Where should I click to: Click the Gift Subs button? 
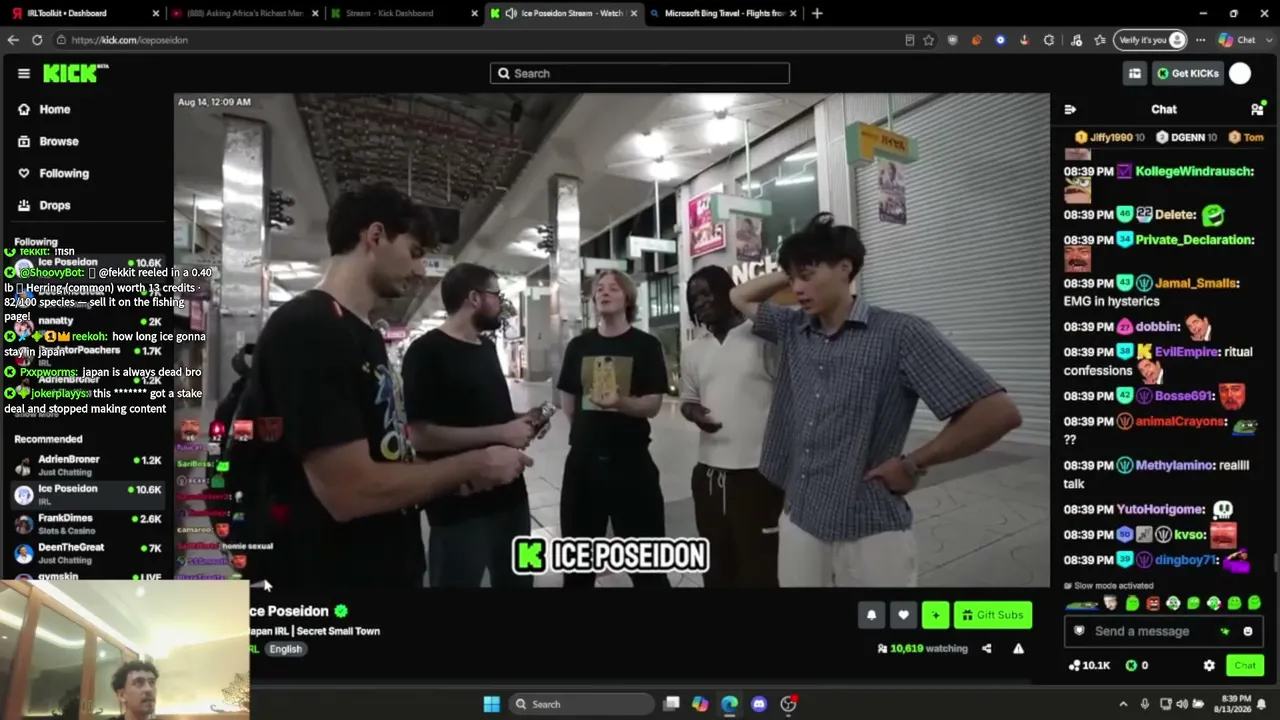pyautogui.click(x=993, y=615)
